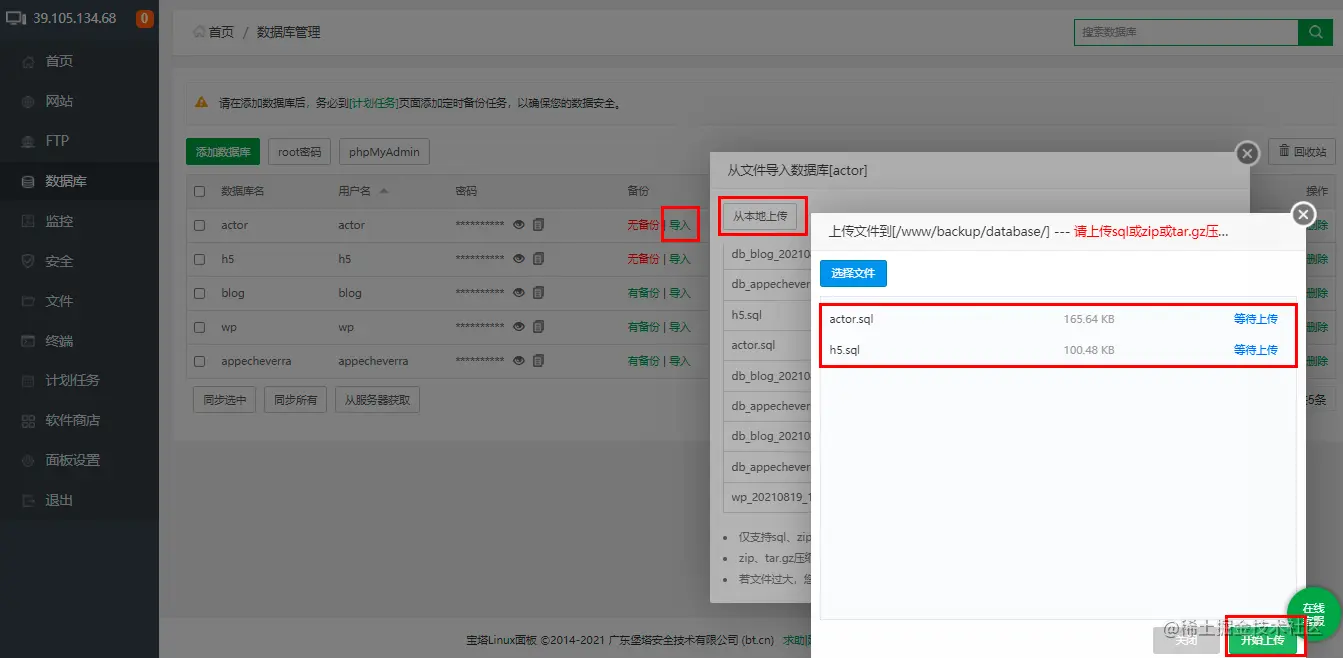The image size is (1343, 658).
Task: Check the select-all databases checkbox
Action: tap(197, 191)
